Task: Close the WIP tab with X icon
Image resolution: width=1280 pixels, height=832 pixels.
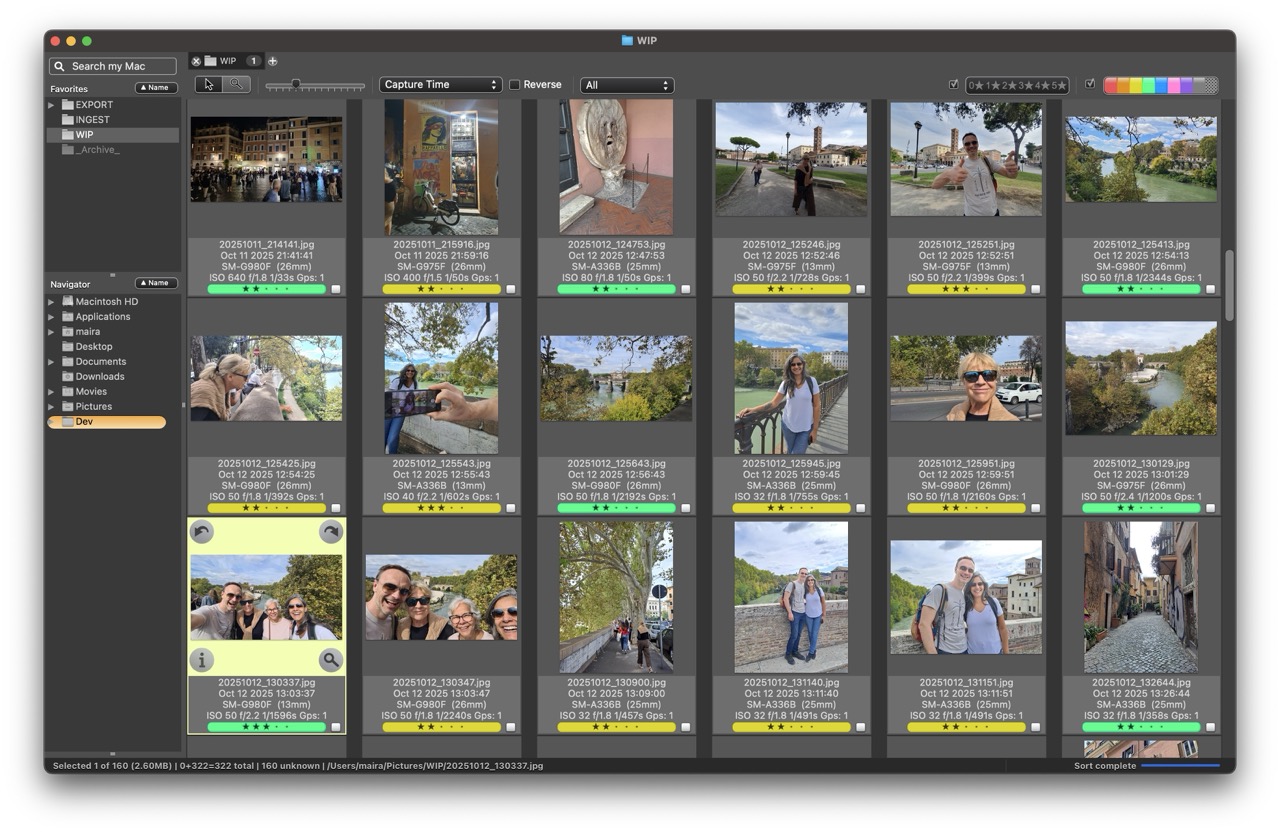Action: click(x=196, y=61)
